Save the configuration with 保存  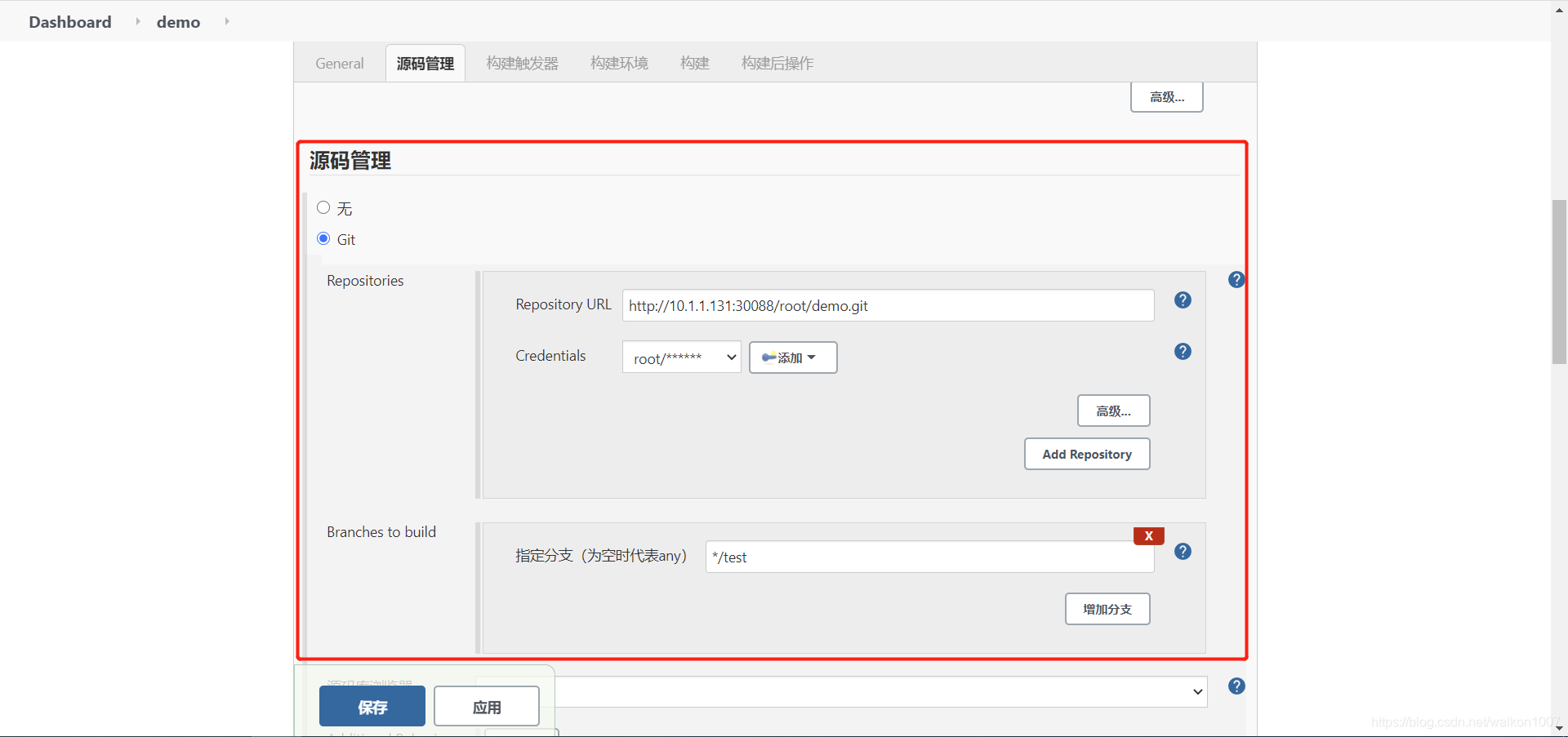372,706
